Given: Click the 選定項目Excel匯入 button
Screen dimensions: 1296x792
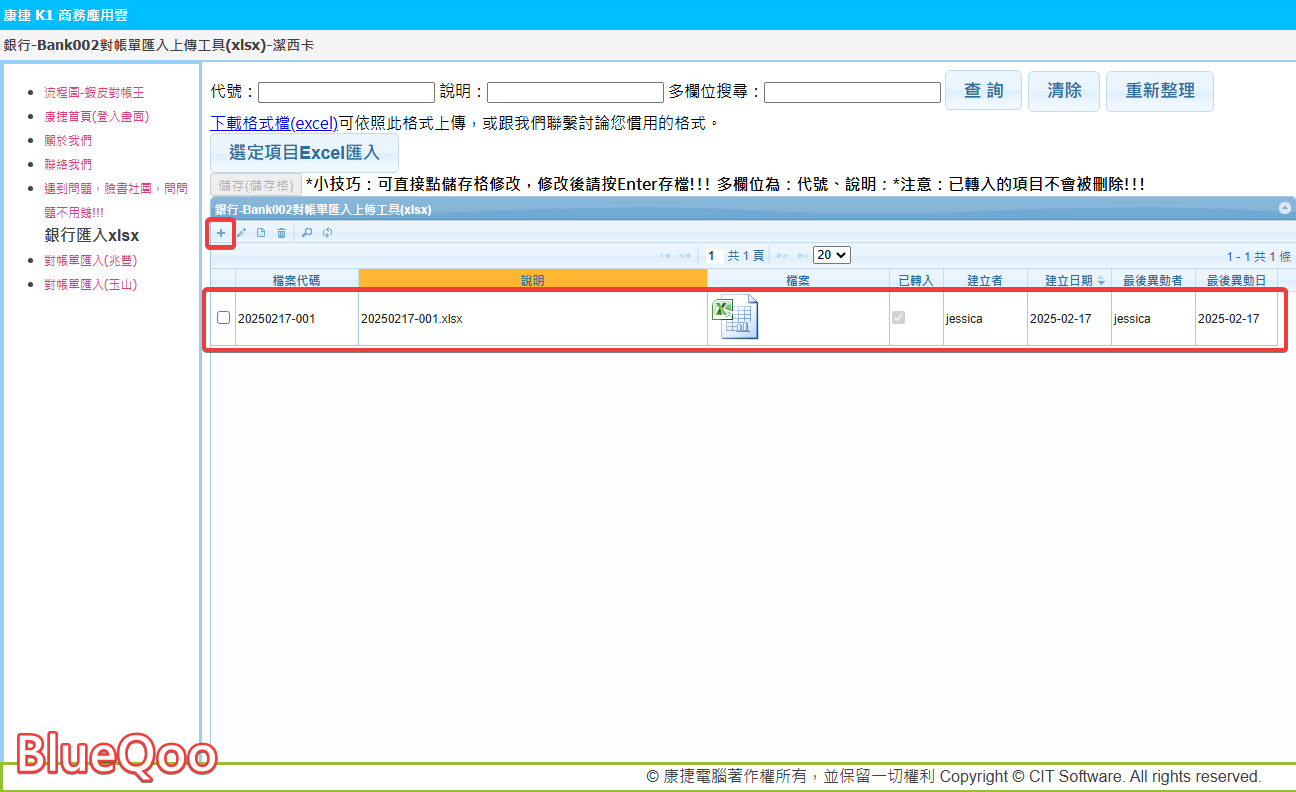Looking at the screenshot, I should [304, 153].
